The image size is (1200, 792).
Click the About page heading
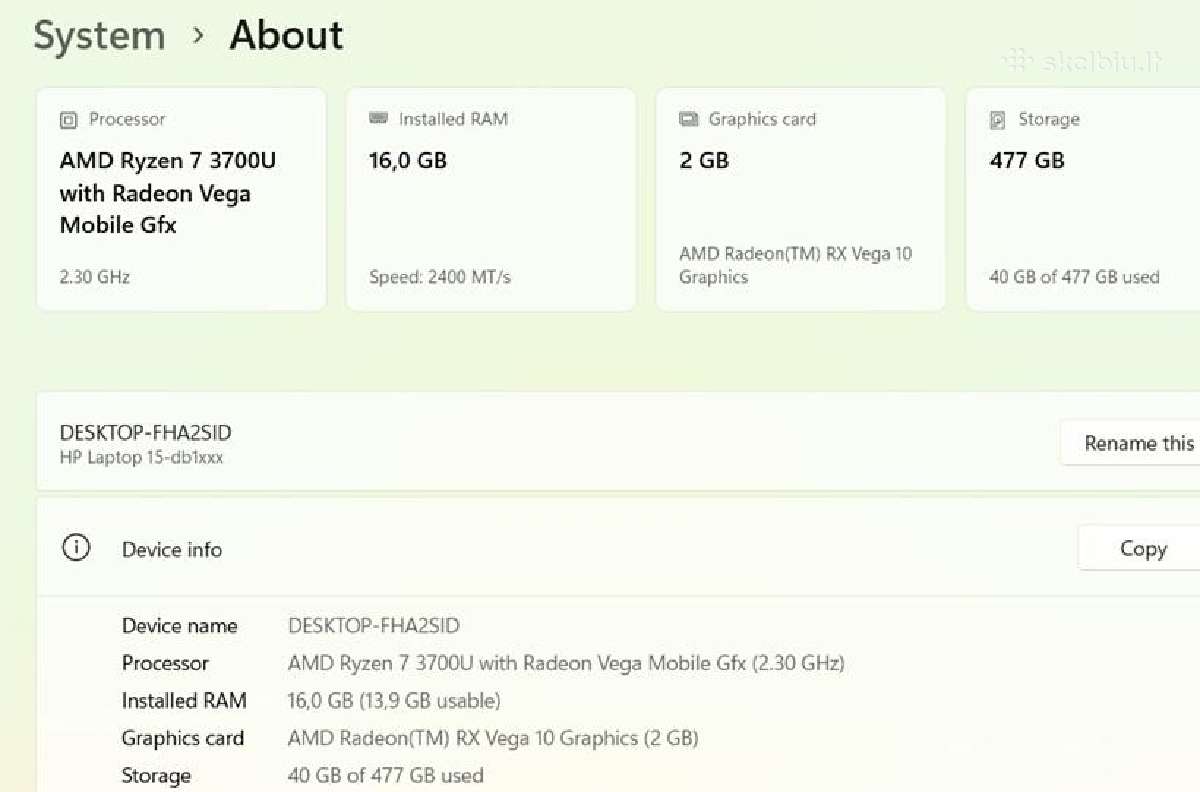(286, 36)
